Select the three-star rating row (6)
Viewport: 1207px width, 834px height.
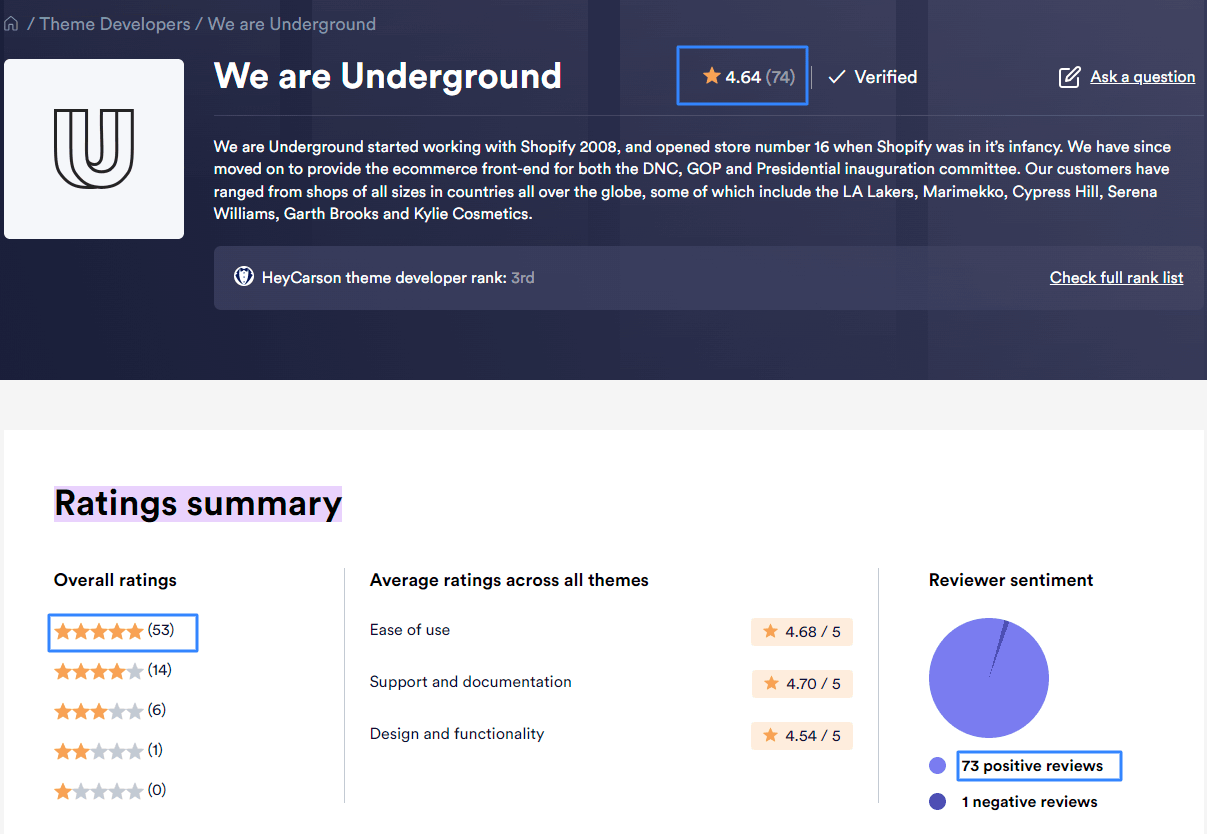tap(110, 711)
